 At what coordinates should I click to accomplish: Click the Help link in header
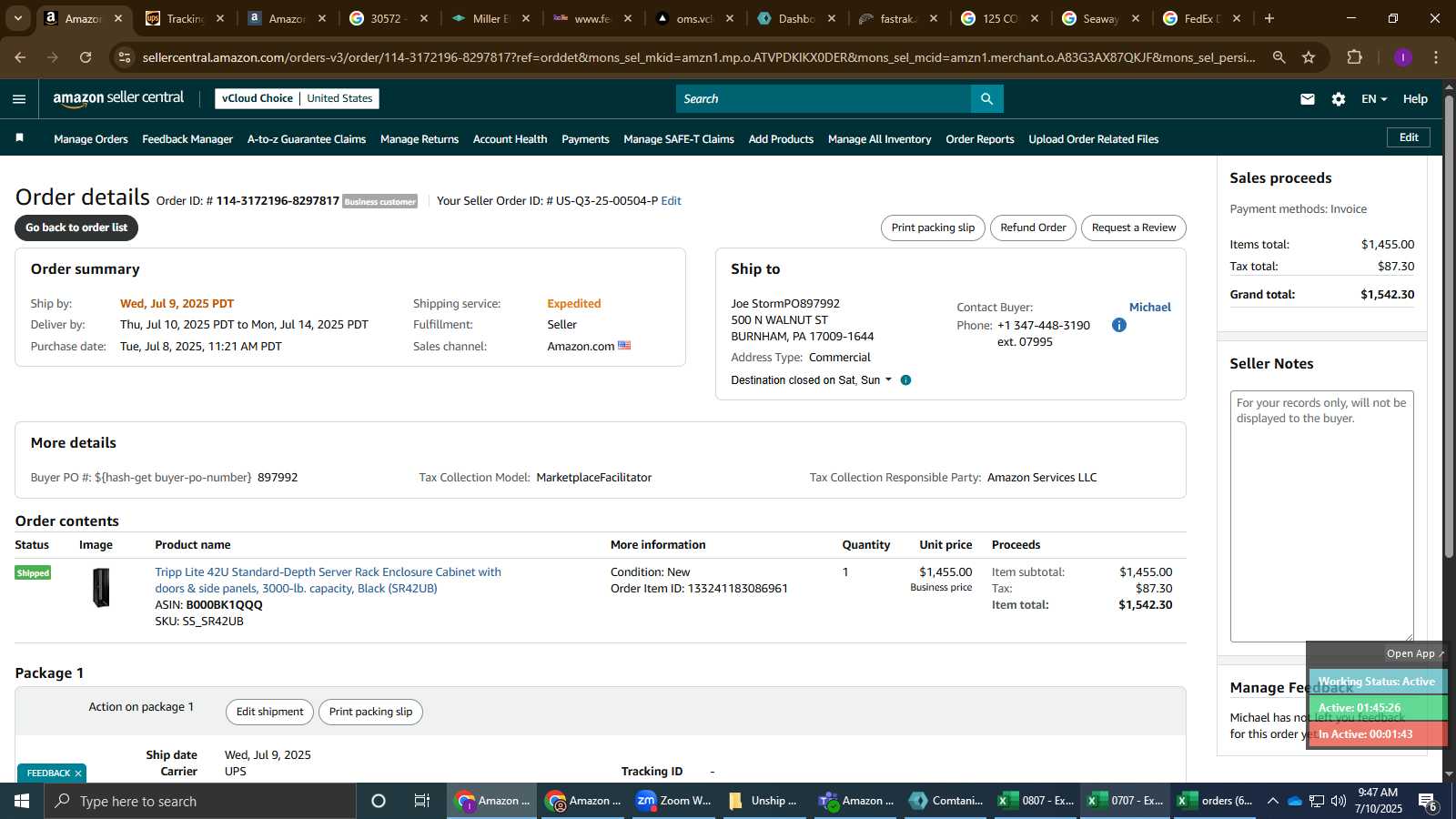[x=1415, y=99]
